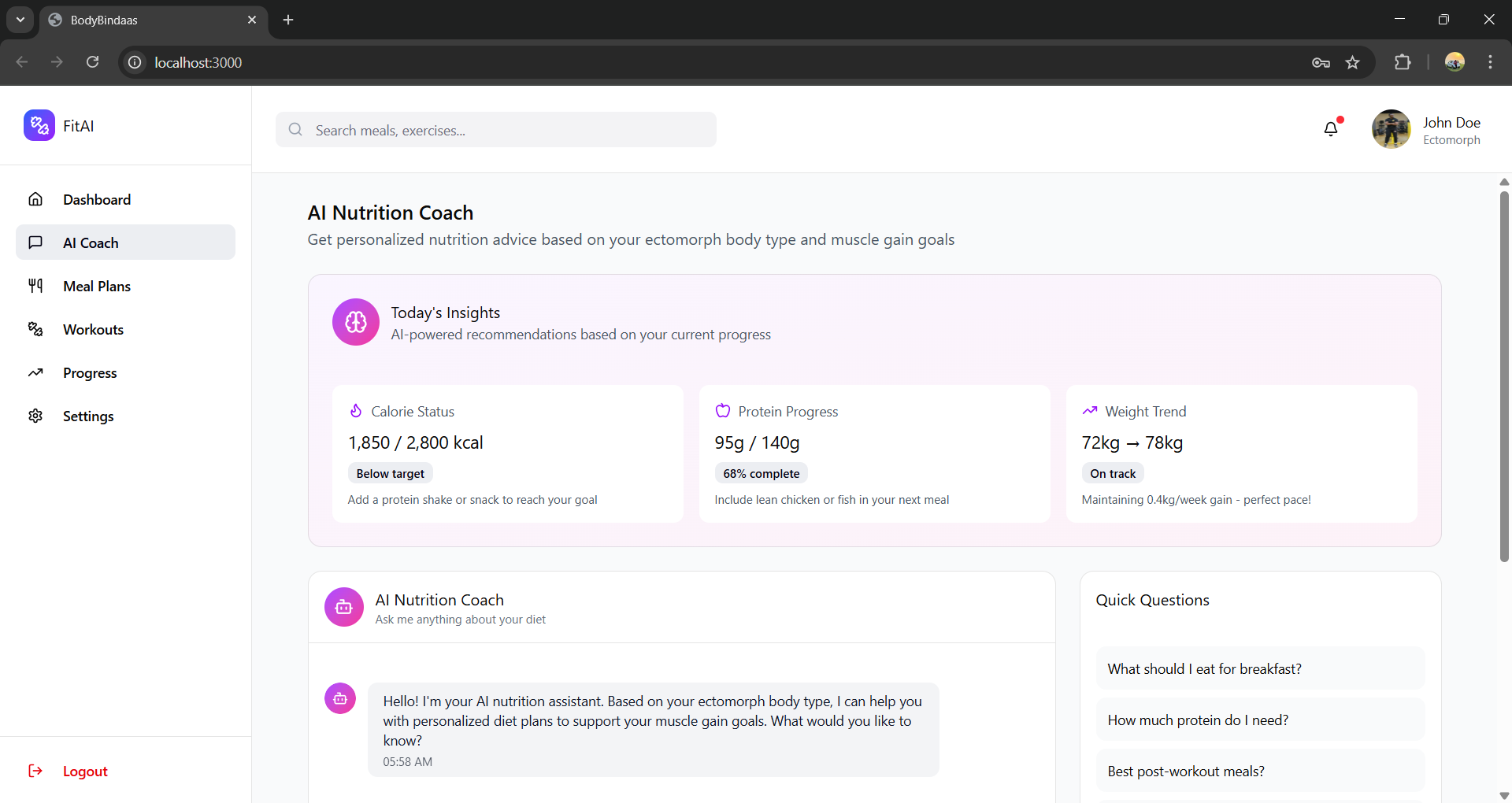Open the Dashboard page in the sidebar

[97, 200]
